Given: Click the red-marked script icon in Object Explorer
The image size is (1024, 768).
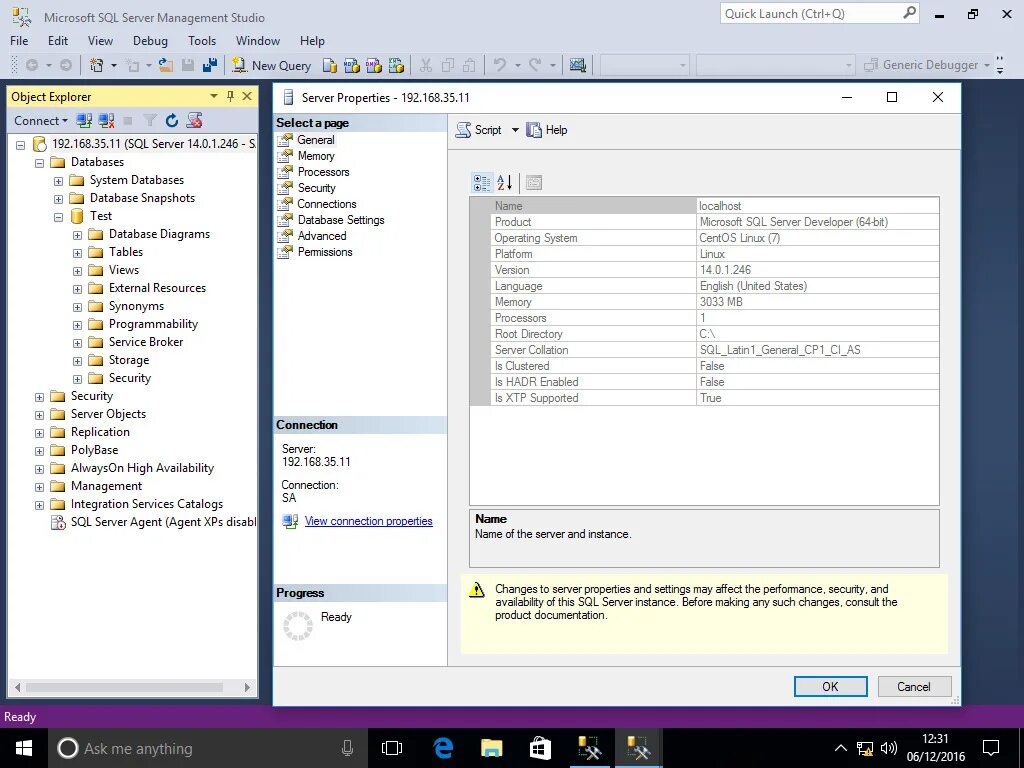Looking at the screenshot, I should click(x=194, y=121).
